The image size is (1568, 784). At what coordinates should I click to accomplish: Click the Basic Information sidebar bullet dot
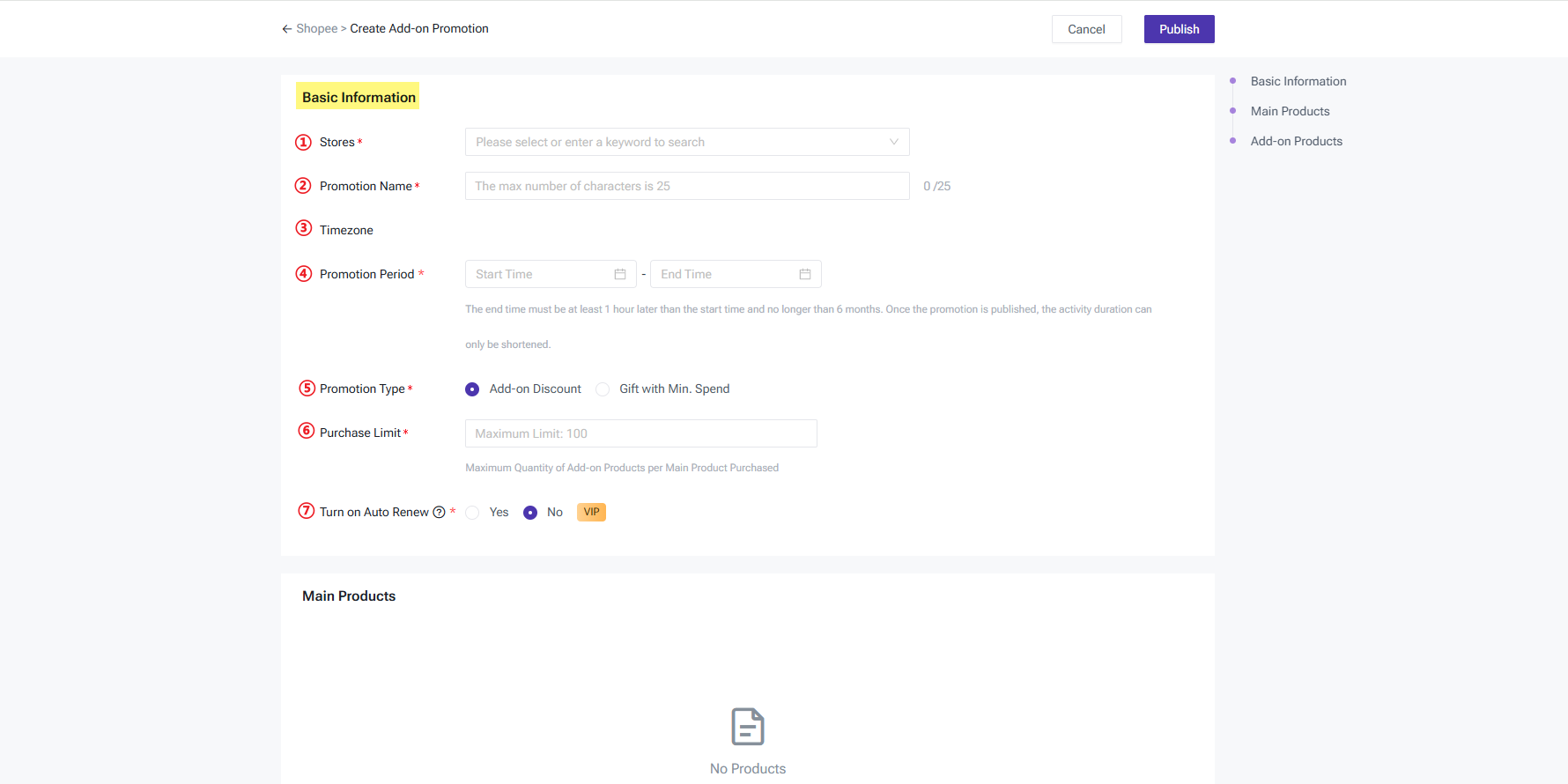tap(1232, 81)
